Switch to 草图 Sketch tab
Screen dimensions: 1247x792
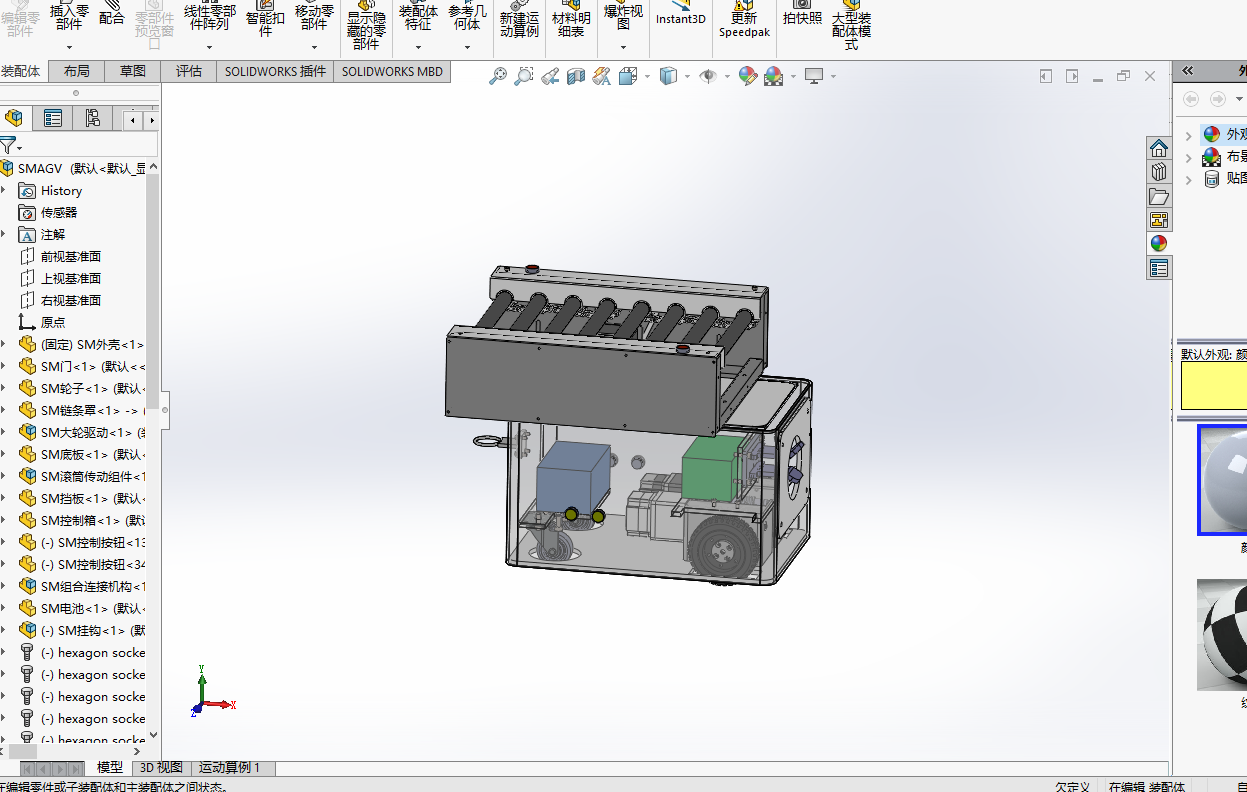(133, 71)
